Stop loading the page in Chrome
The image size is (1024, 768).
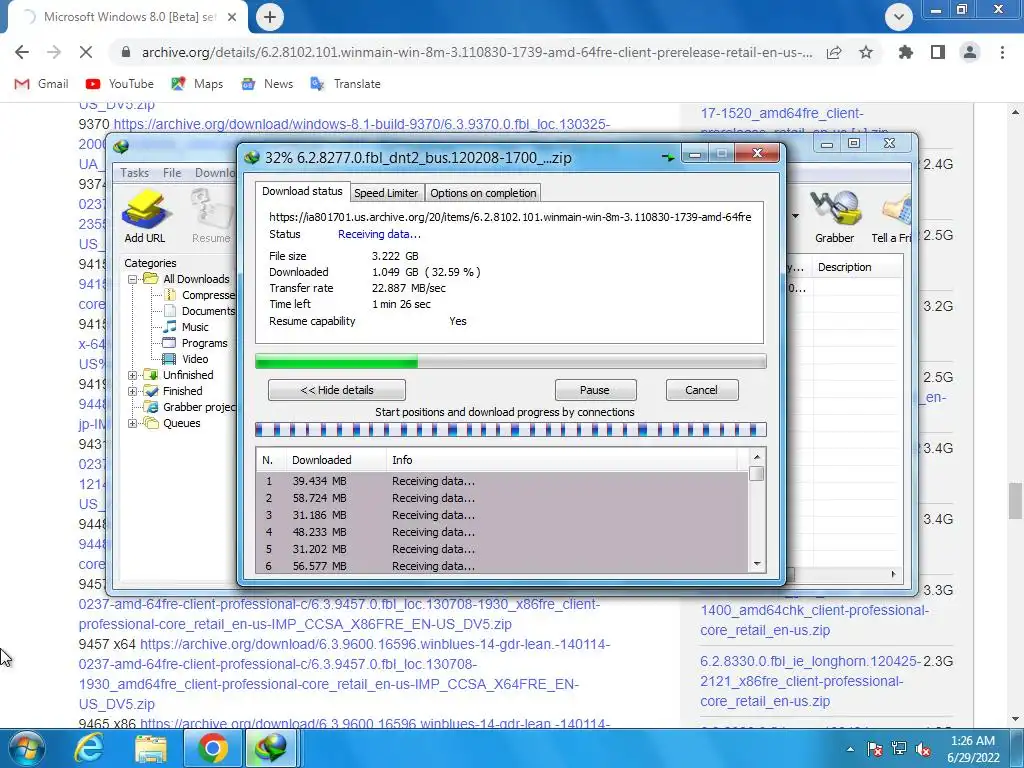[x=86, y=52]
